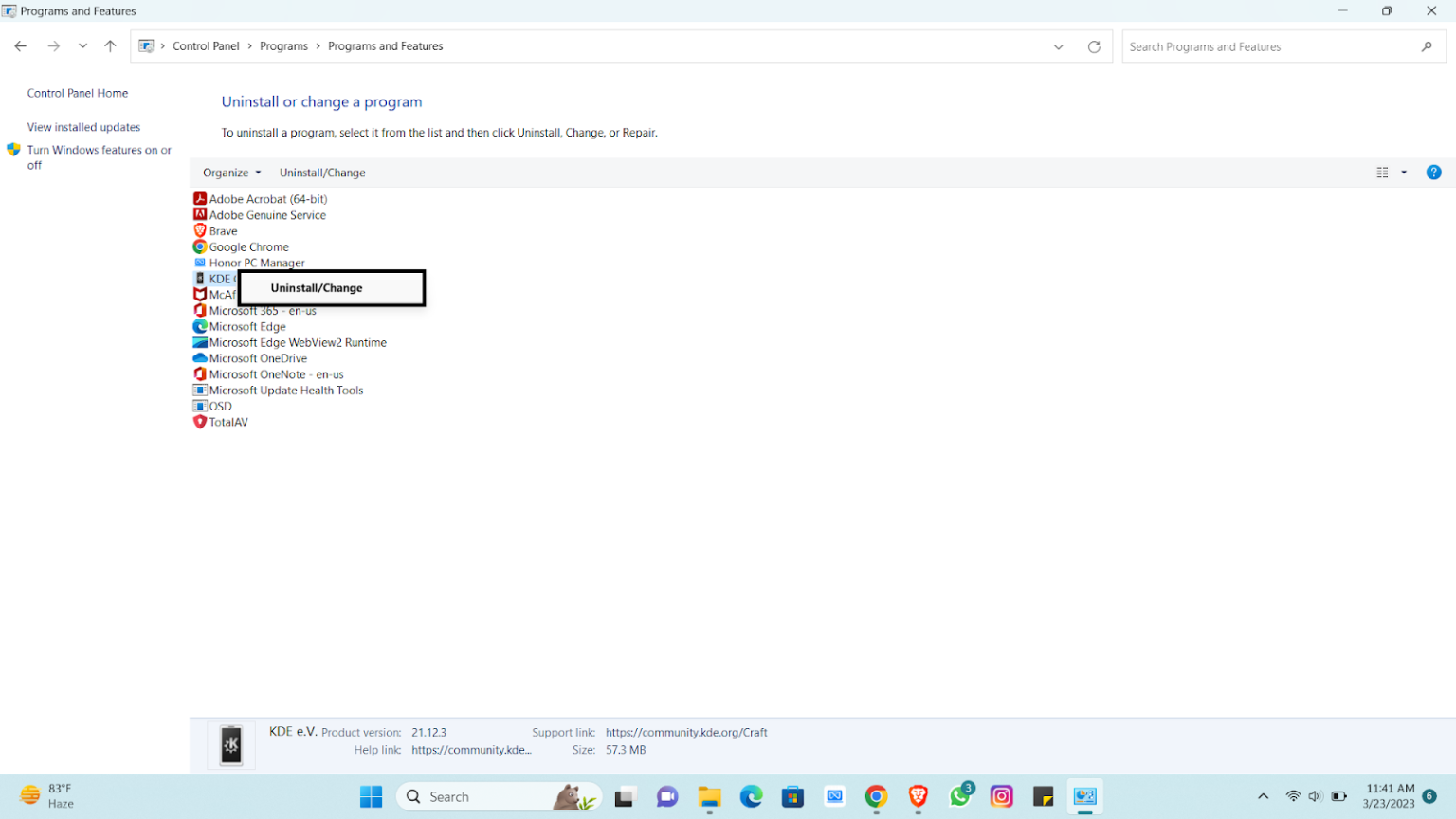Select Brave in the programs list

coord(222,230)
